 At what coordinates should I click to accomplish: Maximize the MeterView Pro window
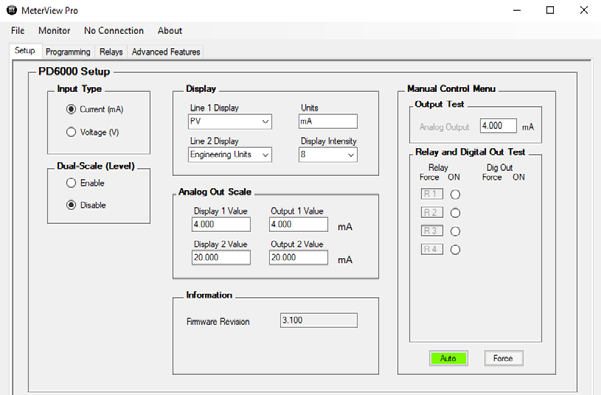550,10
